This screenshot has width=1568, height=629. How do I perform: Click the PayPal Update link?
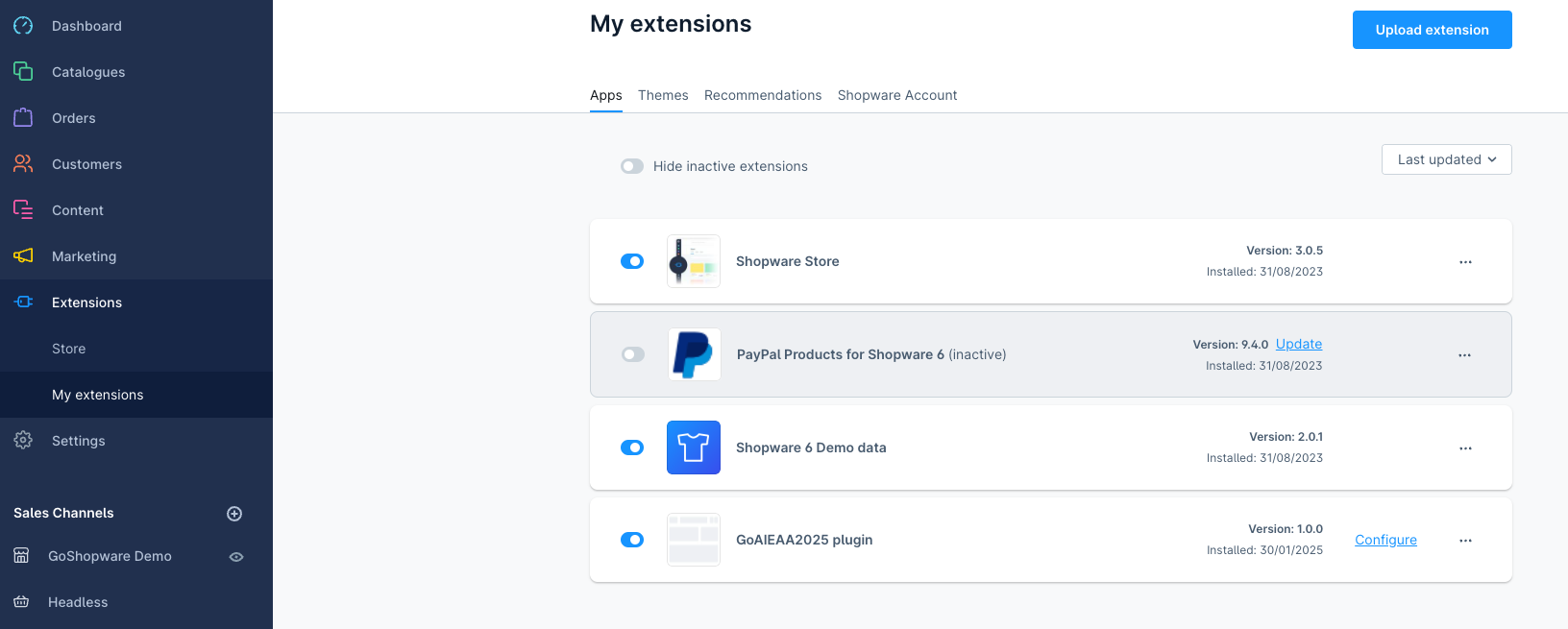point(1298,344)
